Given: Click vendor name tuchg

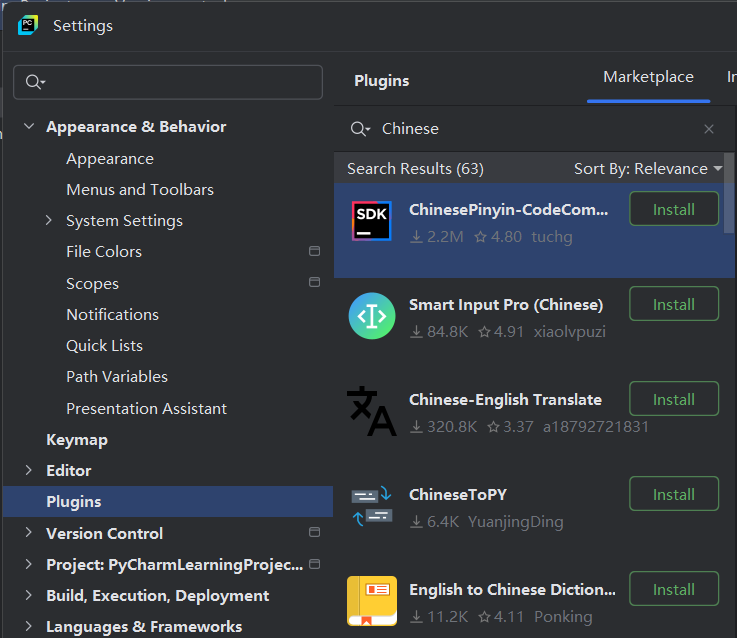Looking at the screenshot, I should (552, 237).
